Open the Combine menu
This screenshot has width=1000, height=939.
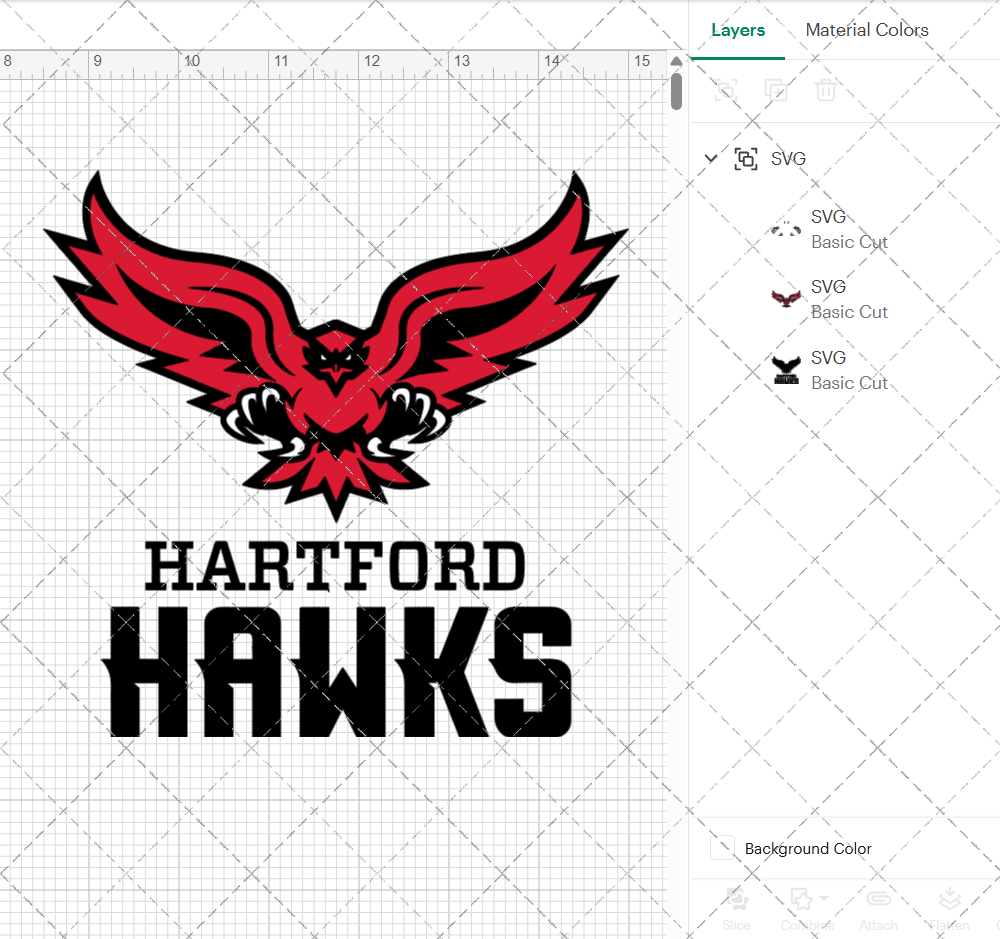(807, 908)
